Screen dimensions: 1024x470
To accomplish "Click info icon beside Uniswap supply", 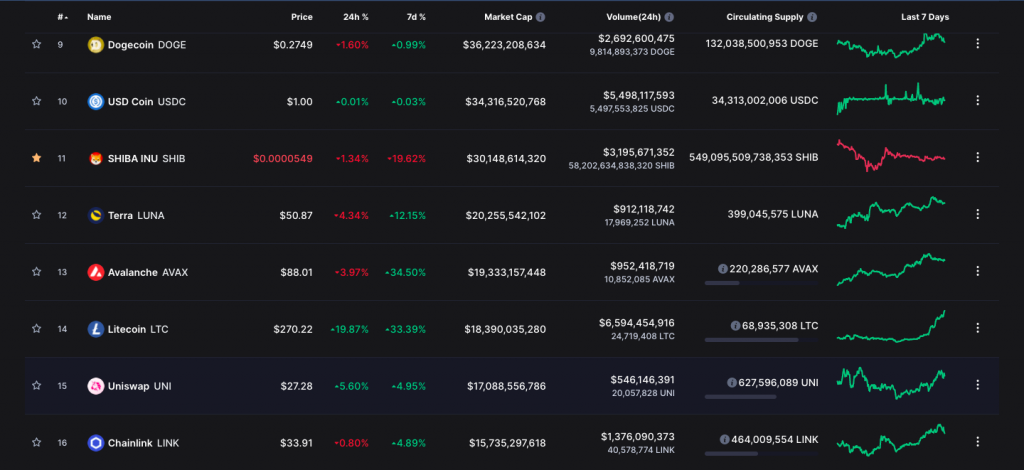I will click(x=731, y=383).
